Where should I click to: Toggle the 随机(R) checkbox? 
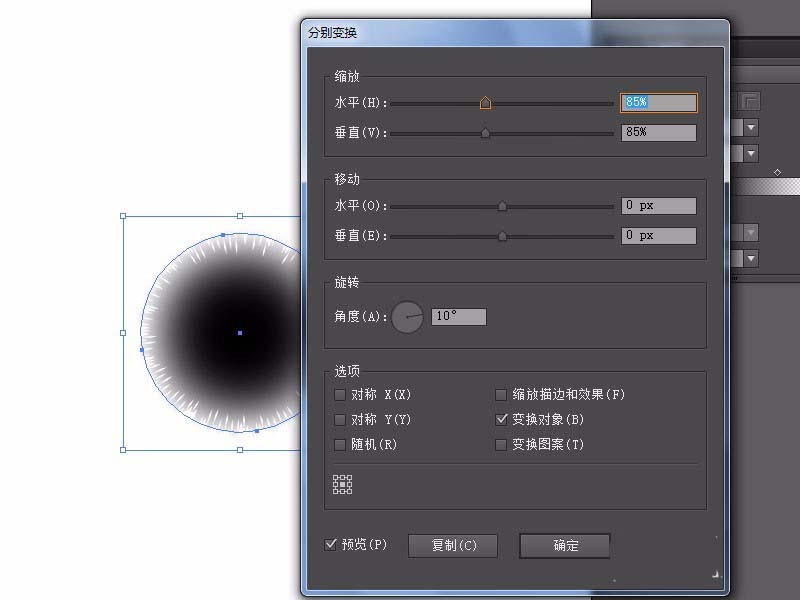[x=340, y=444]
